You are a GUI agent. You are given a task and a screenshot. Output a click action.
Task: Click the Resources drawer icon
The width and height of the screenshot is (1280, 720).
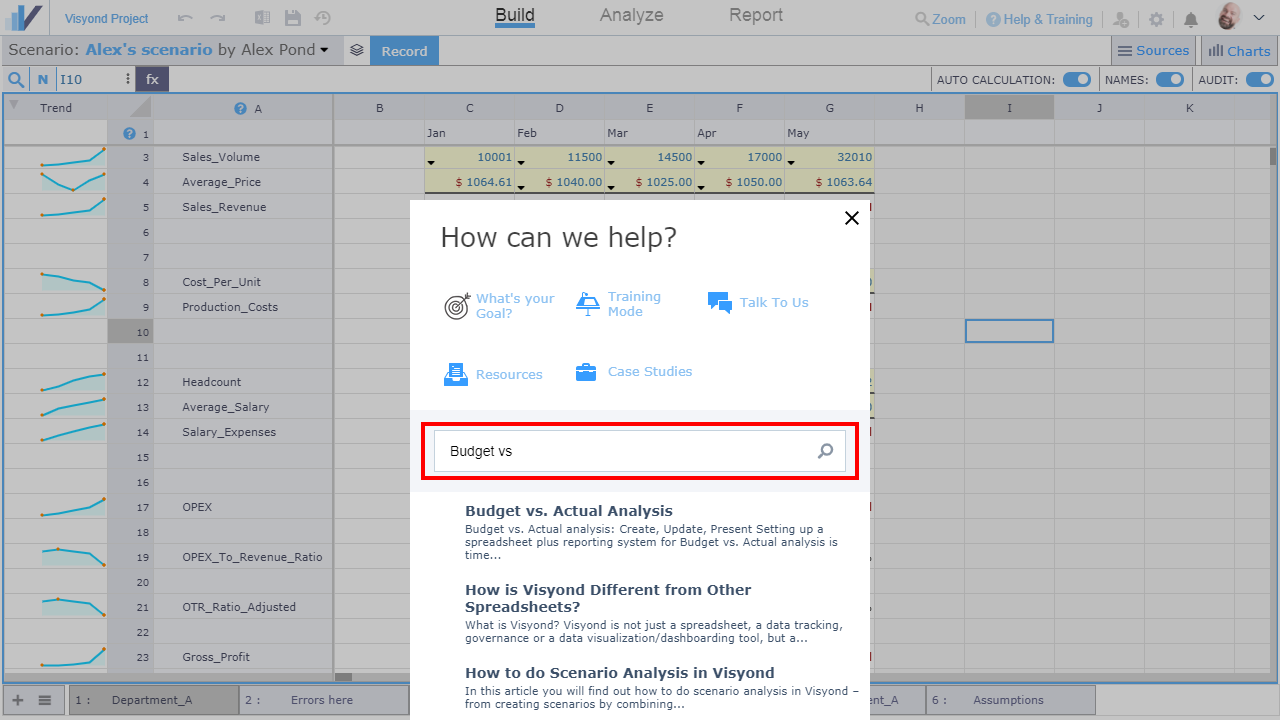coord(456,374)
